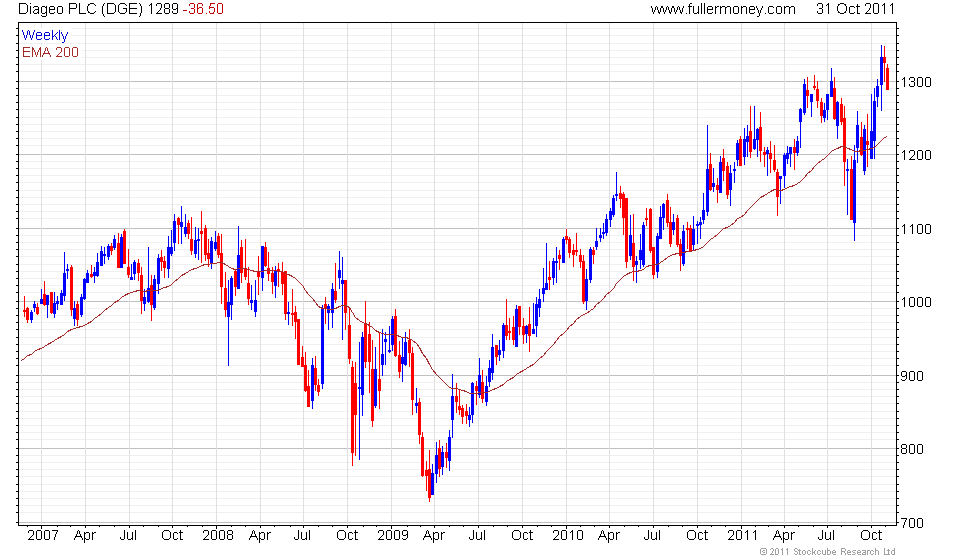Screen dimensions: 980x560
Task: Click the 1100 price axis label
Action: coord(916,229)
